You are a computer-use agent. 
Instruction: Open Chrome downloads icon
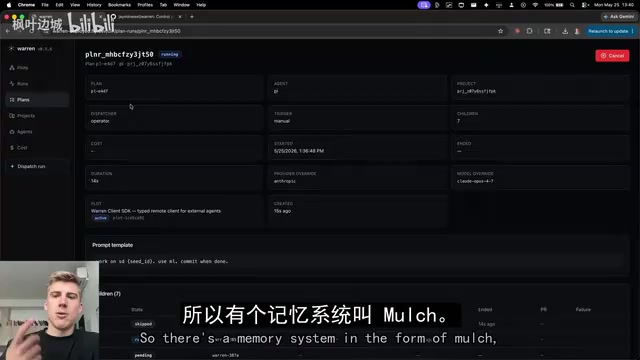pos(565,31)
